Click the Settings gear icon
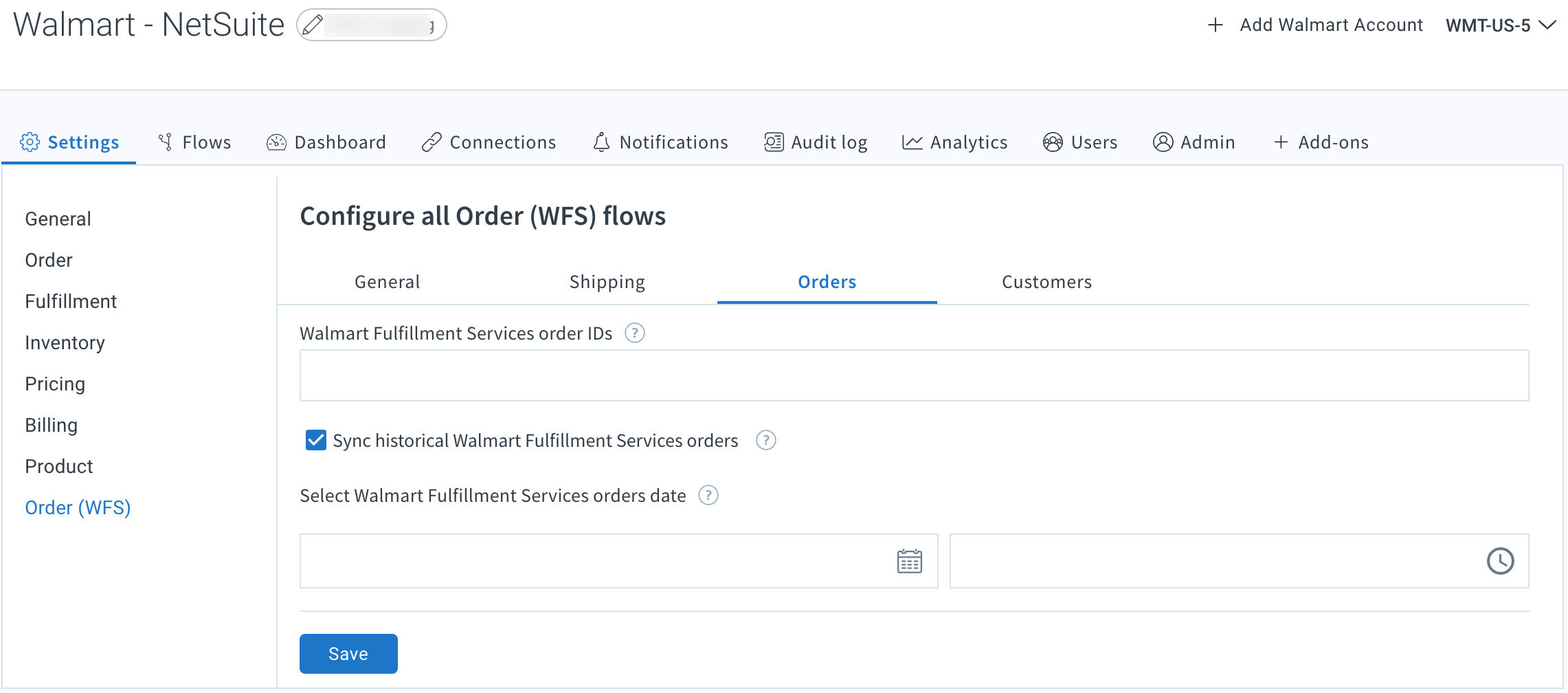Viewport: 1568px width, 693px height. point(30,142)
